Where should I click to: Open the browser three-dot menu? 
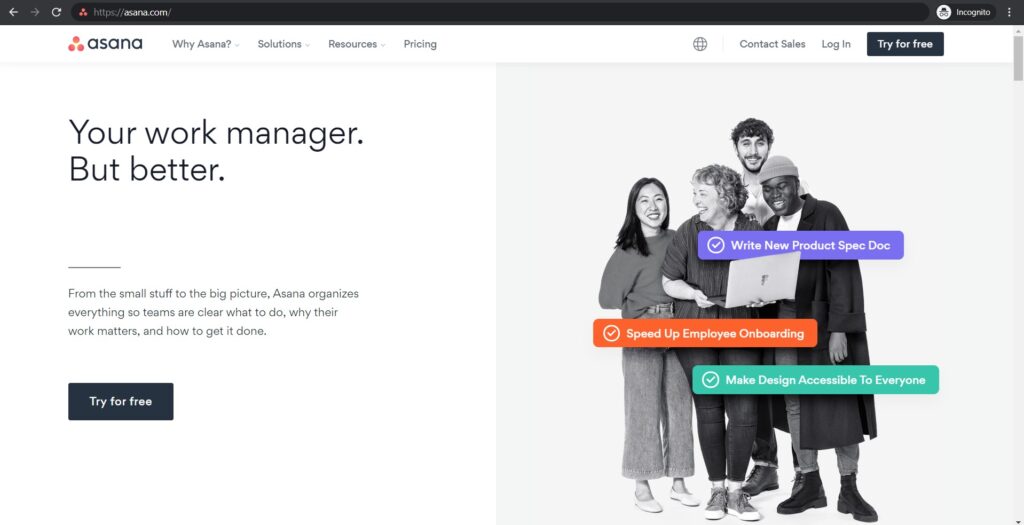point(1010,12)
